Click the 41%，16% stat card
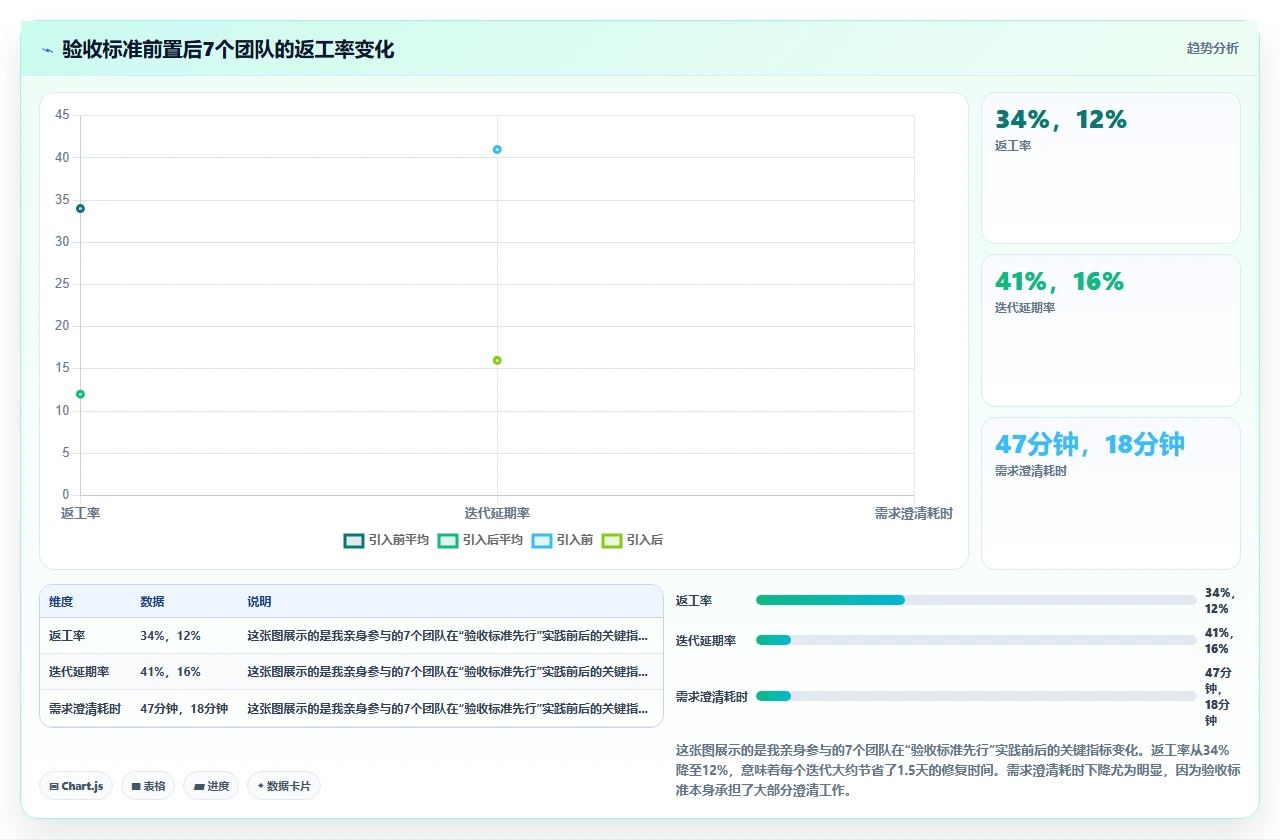Screen dimensions: 1280x840 1111,330
